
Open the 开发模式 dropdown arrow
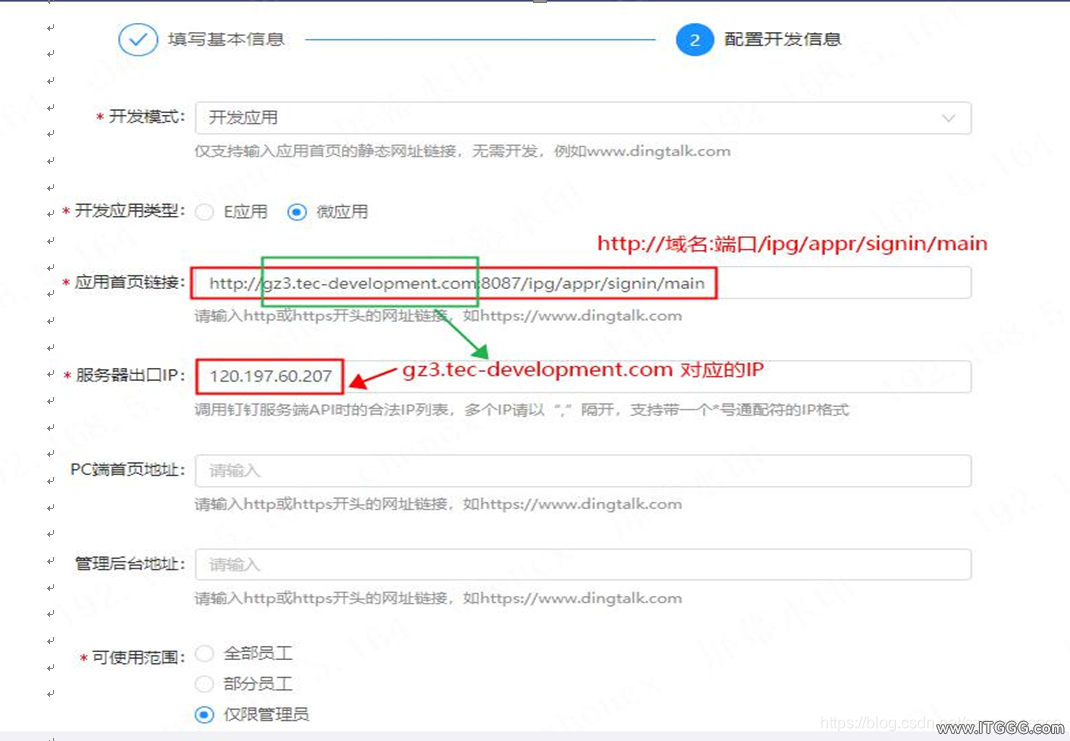tap(949, 118)
